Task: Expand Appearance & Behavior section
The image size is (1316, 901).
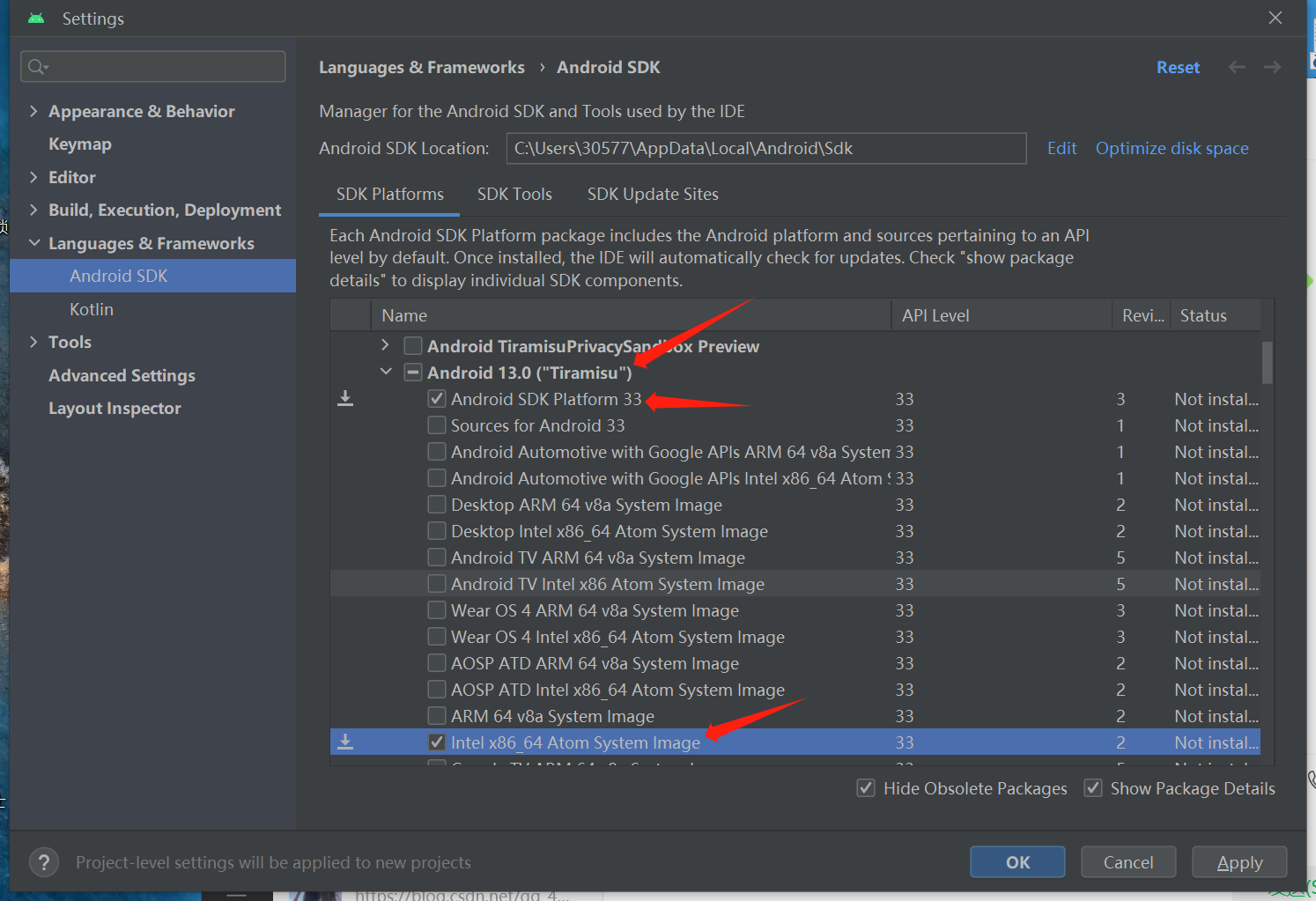Action: pos(33,111)
